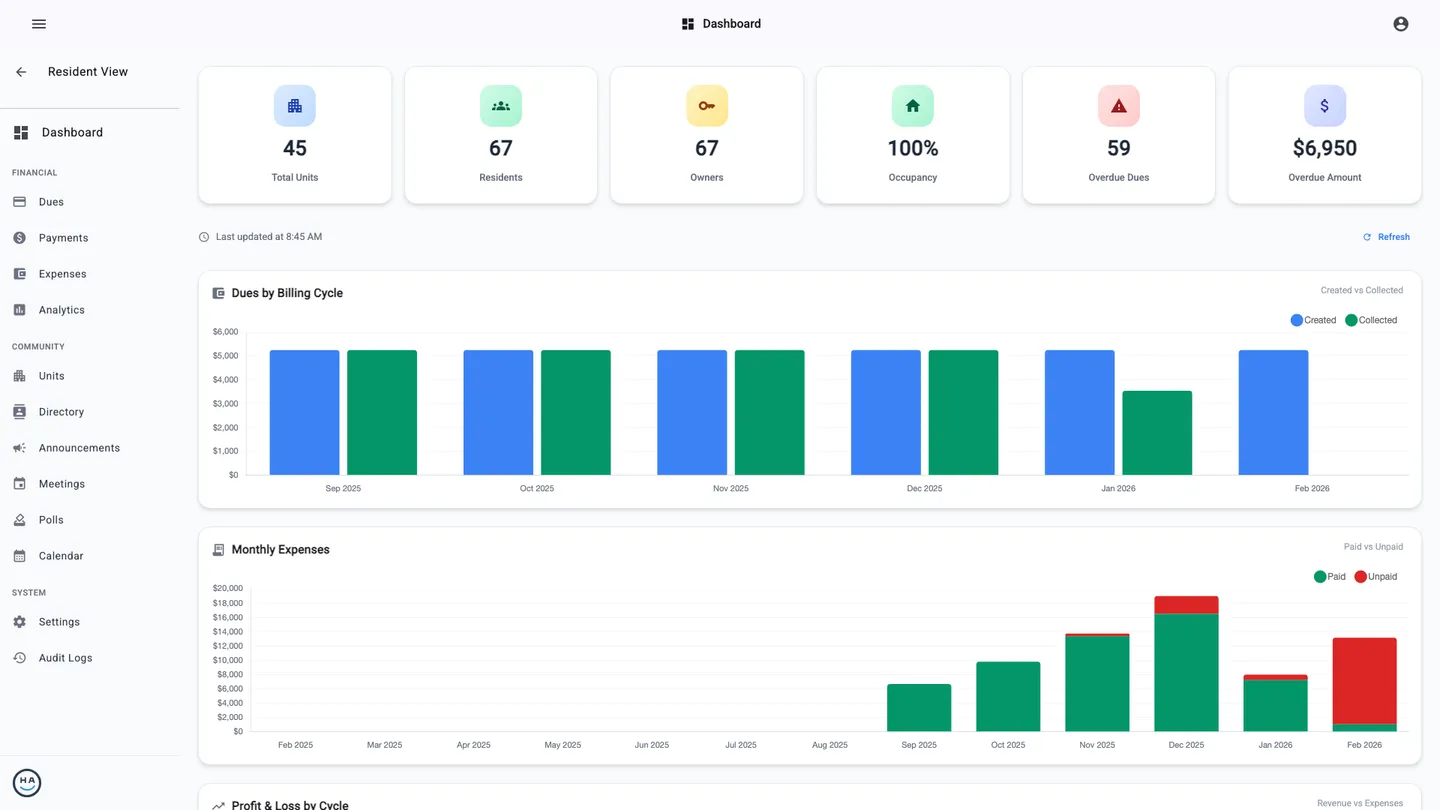The image size is (1440, 810).
Task: View Announcements
Action: pyautogui.click(x=90, y=448)
